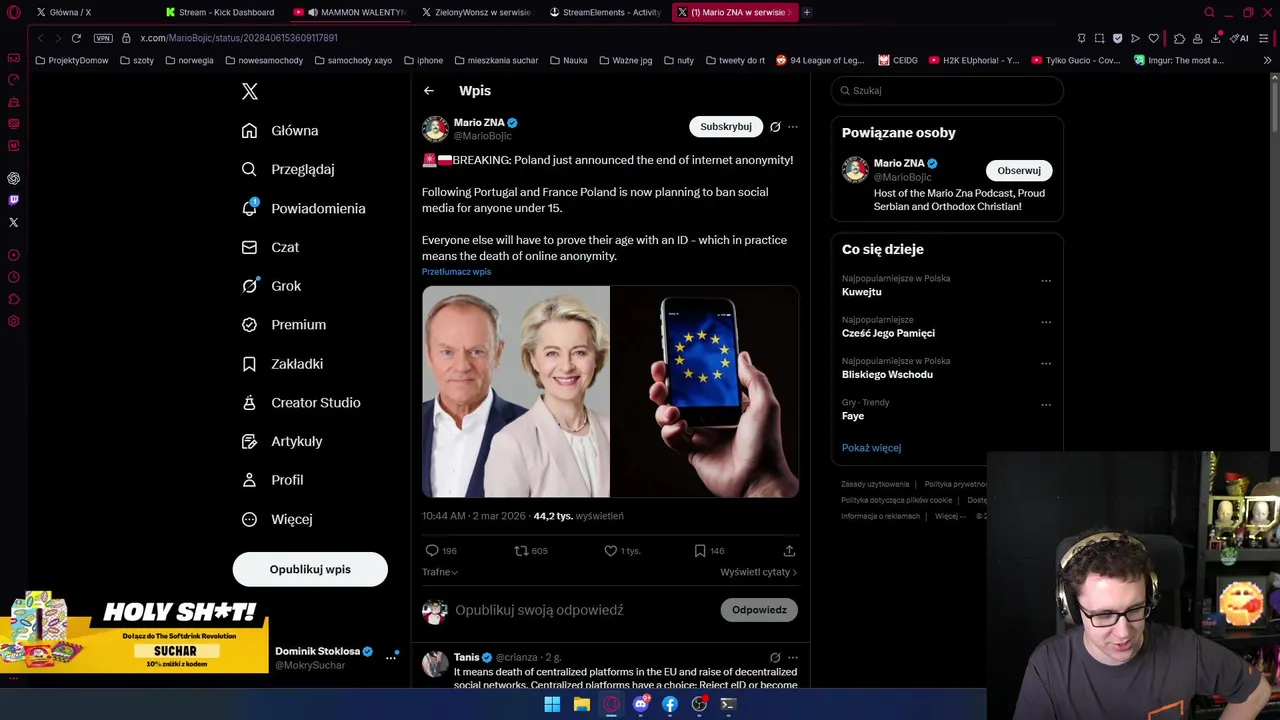Switch to StreamElements - Activity tab
1280x720 pixels.
(x=606, y=12)
